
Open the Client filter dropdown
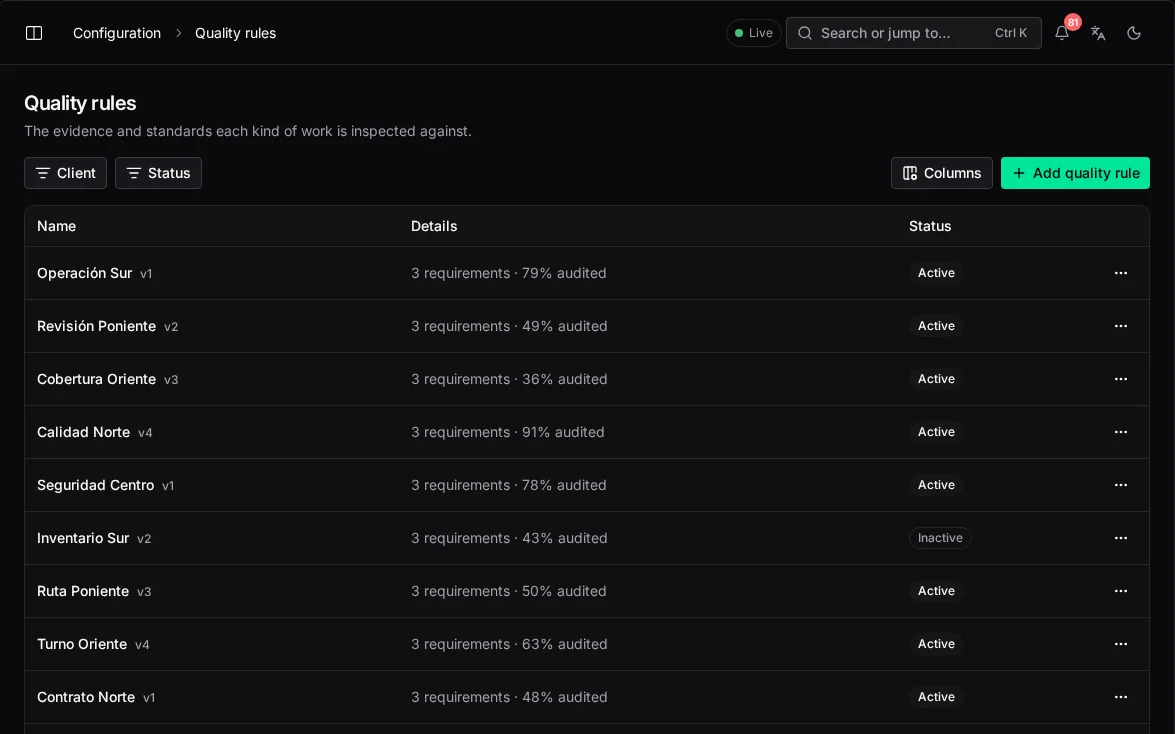[x=65, y=173]
